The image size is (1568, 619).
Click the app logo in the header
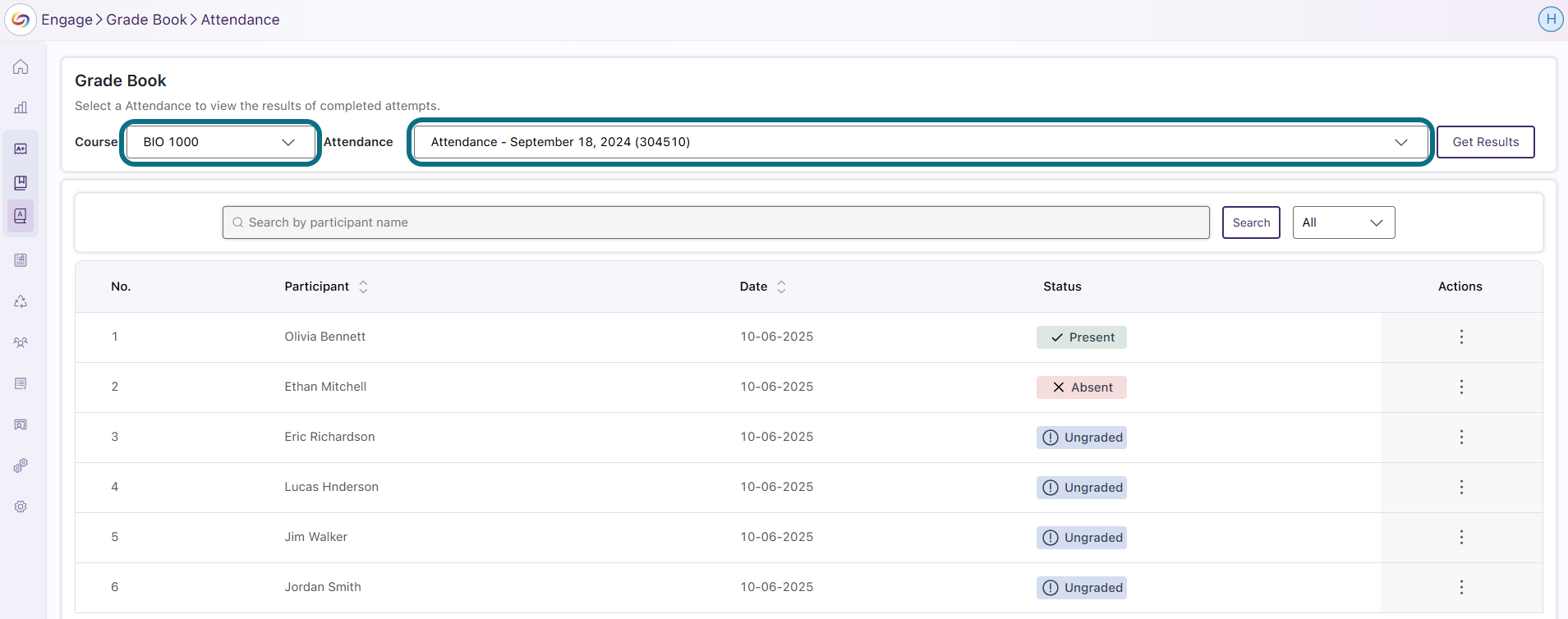tap(21, 20)
